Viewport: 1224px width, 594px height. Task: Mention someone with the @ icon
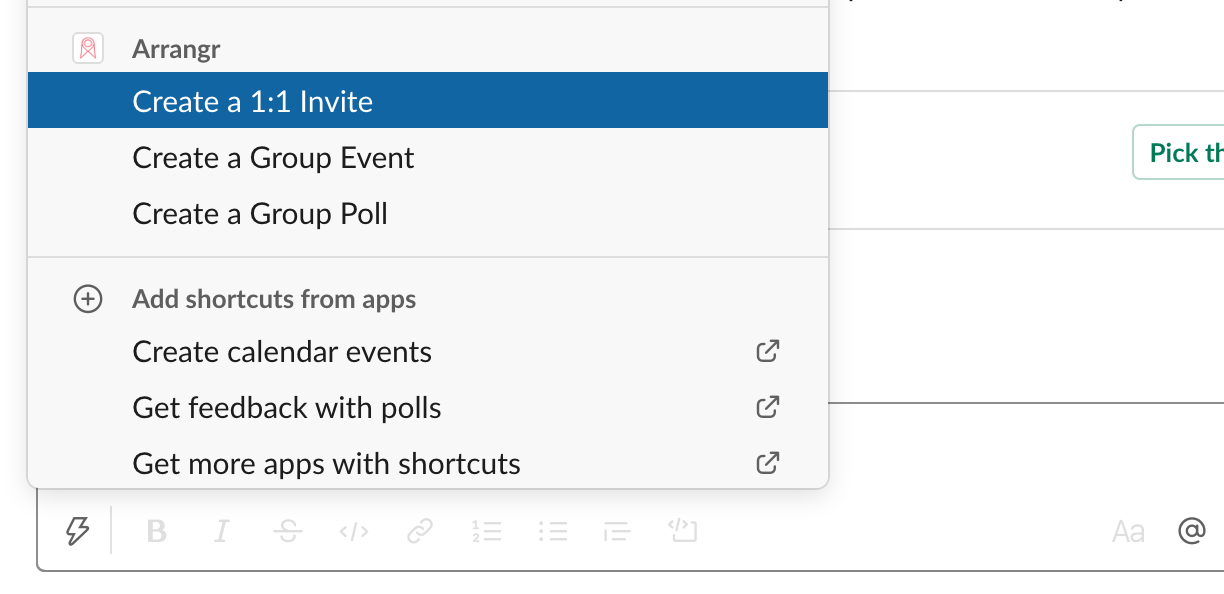tap(1191, 531)
